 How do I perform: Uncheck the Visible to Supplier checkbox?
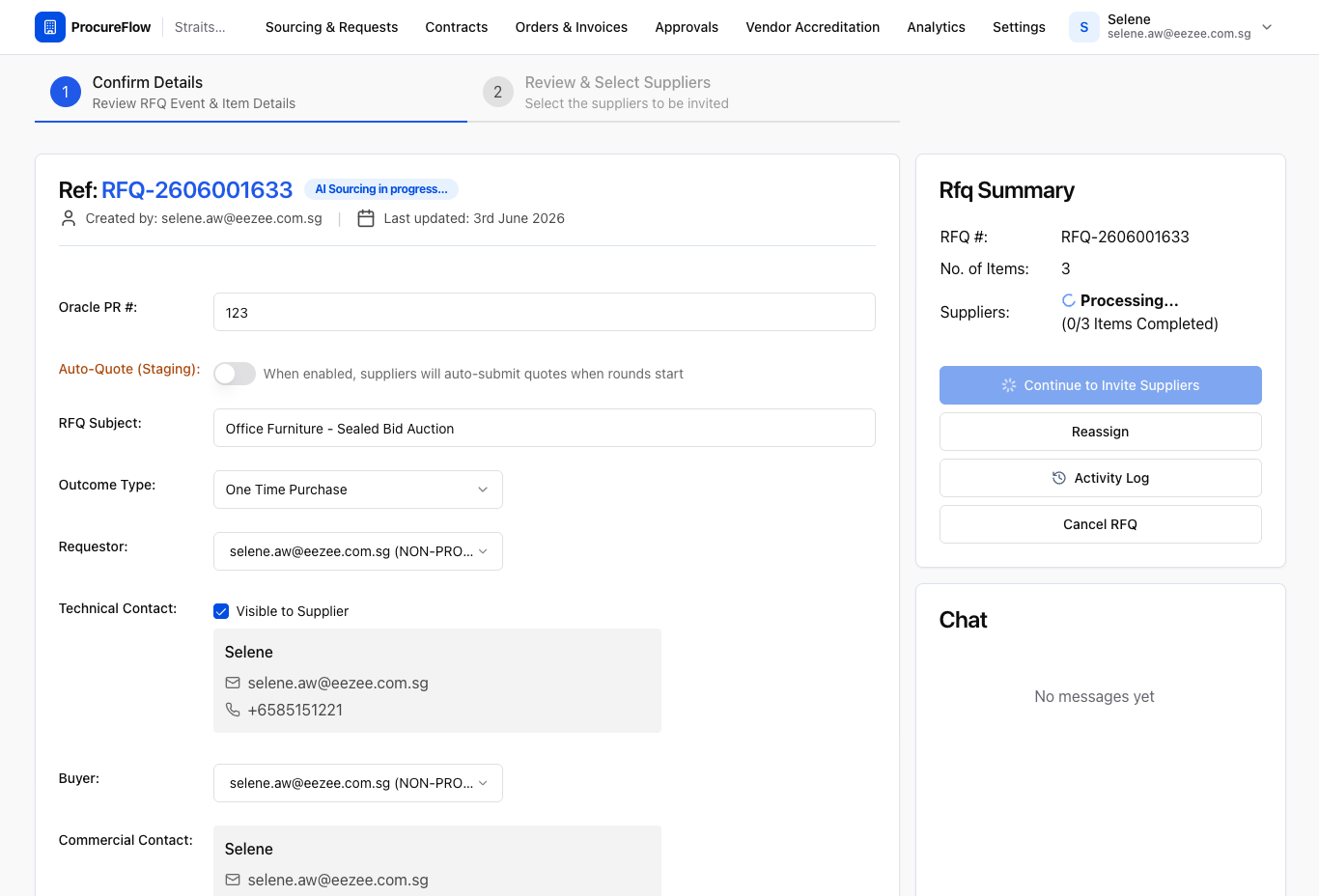point(221,611)
